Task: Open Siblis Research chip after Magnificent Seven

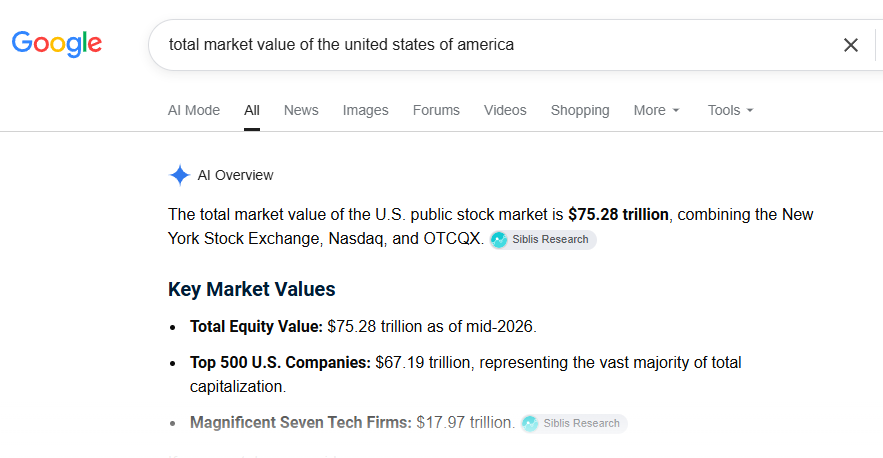Action: coord(574,424)
